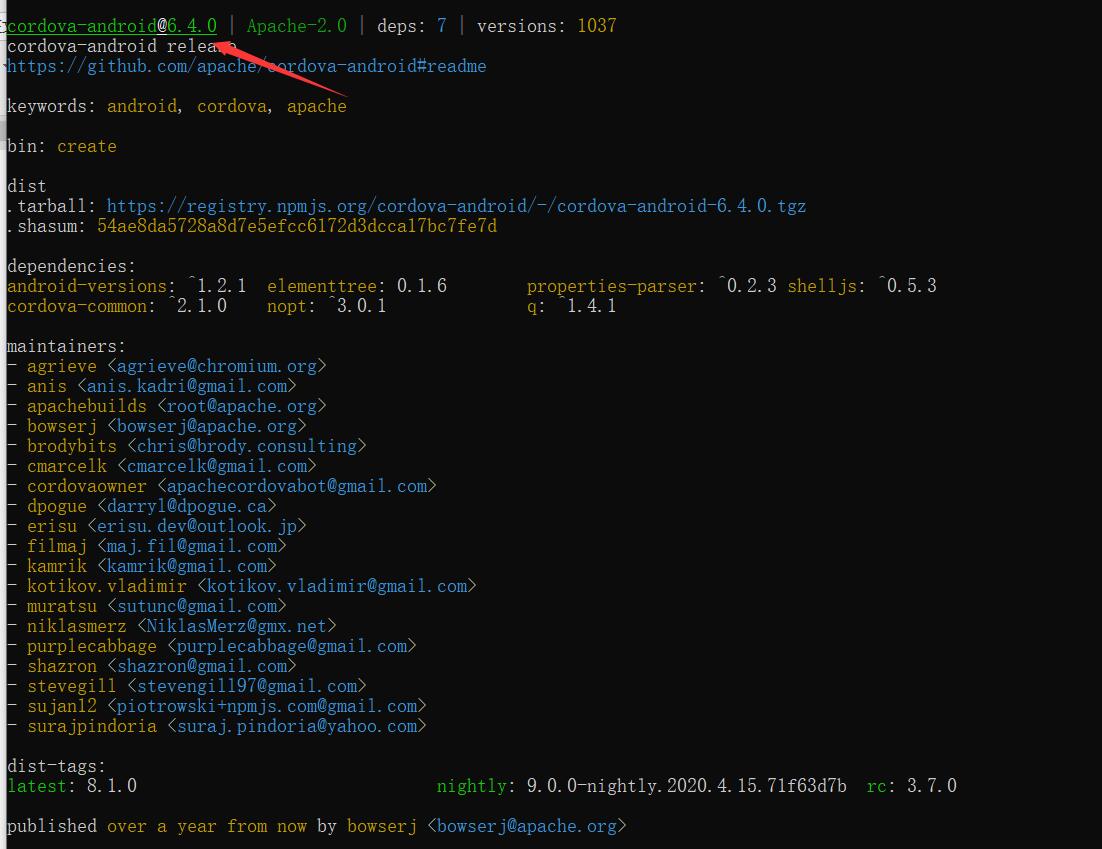
Task: Click the maintainer name agrieve
Action: click(61, 366)
